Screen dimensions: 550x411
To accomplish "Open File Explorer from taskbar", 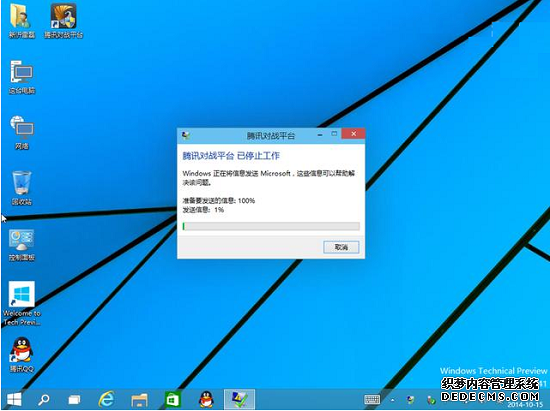I will 139,399.
